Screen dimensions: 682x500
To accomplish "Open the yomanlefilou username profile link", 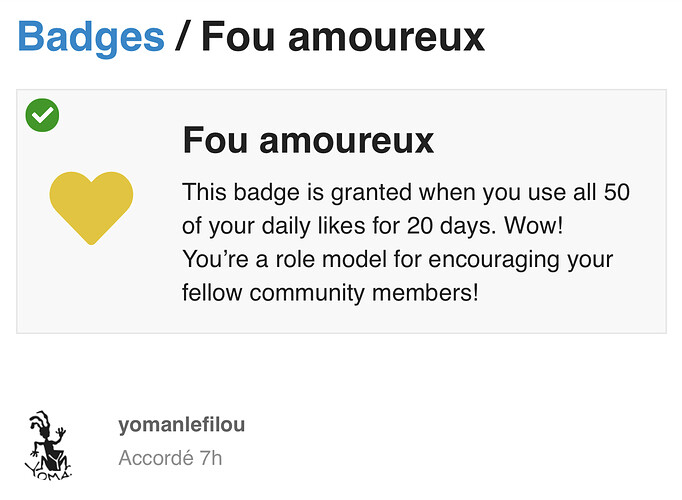I will tap(182, 425).
